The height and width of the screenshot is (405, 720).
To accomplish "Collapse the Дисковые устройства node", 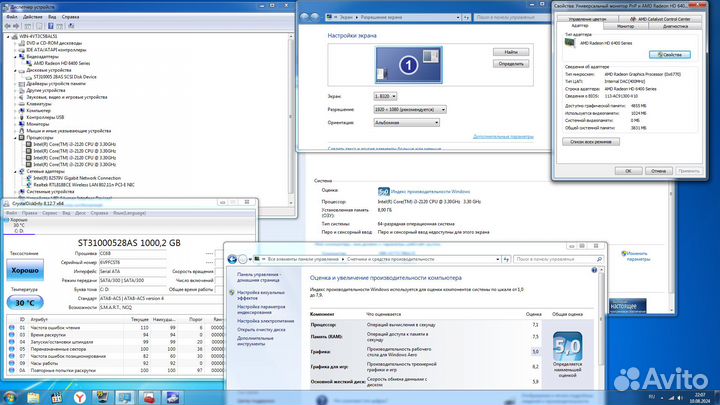I will coord(15,70).
